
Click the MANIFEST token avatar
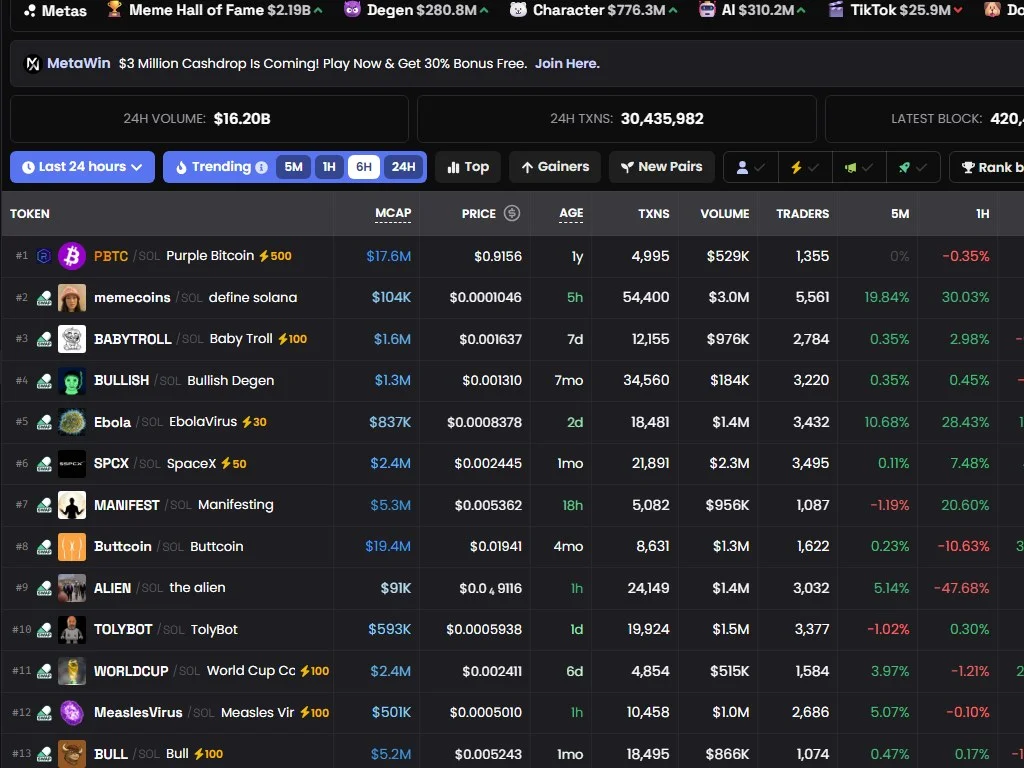72,505
